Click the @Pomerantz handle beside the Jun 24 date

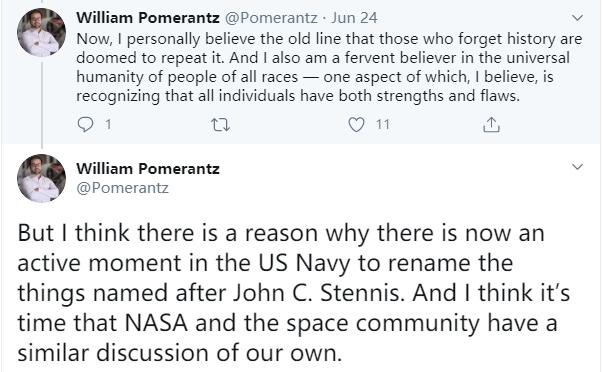(x=271, y=18)
